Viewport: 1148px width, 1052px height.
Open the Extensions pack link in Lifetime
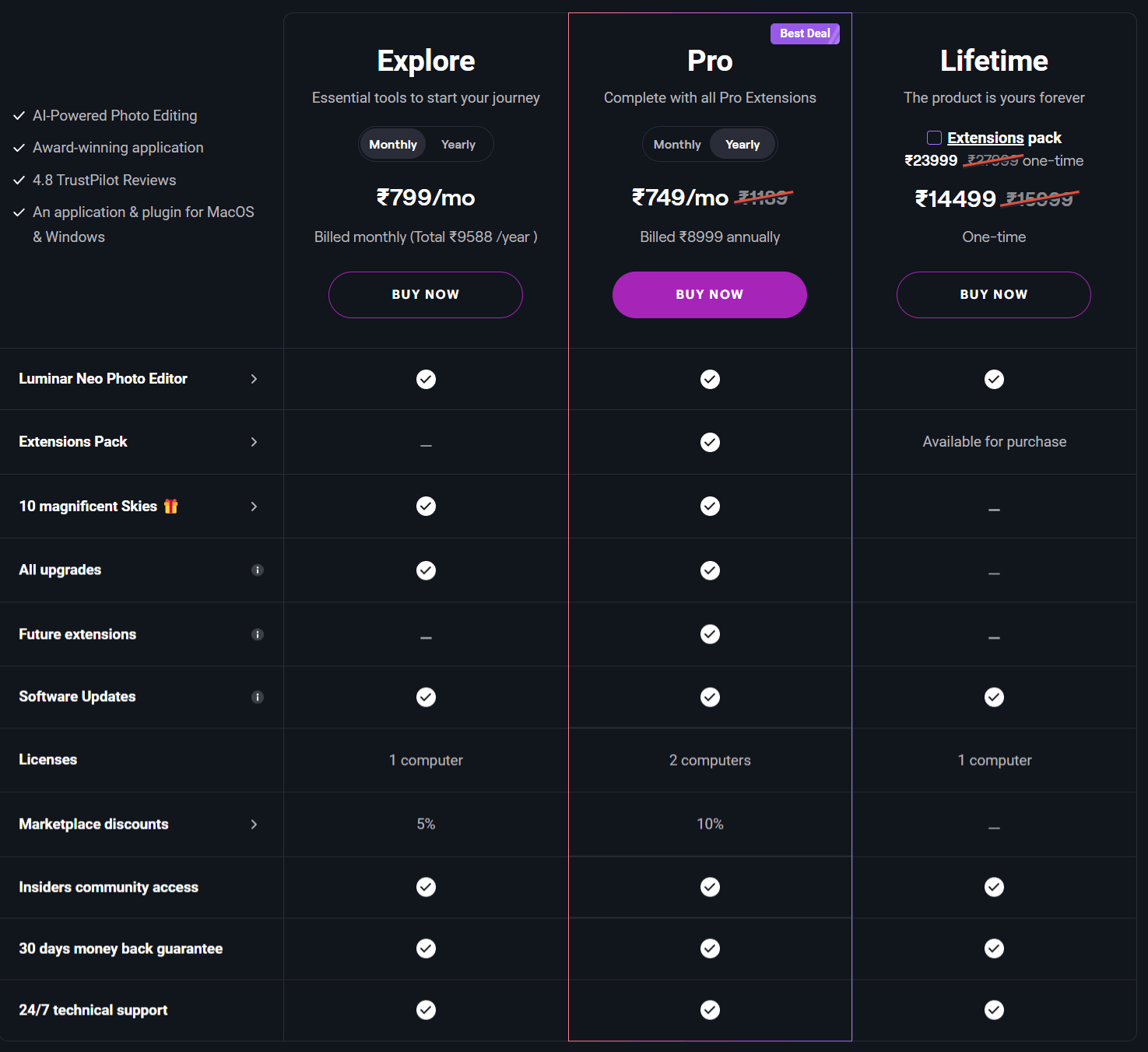[x=985, y=138]
